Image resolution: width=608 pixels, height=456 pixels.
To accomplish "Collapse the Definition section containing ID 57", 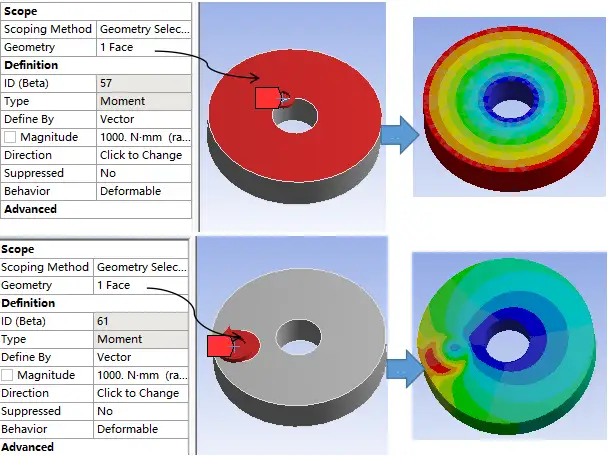I will point(96,65).
